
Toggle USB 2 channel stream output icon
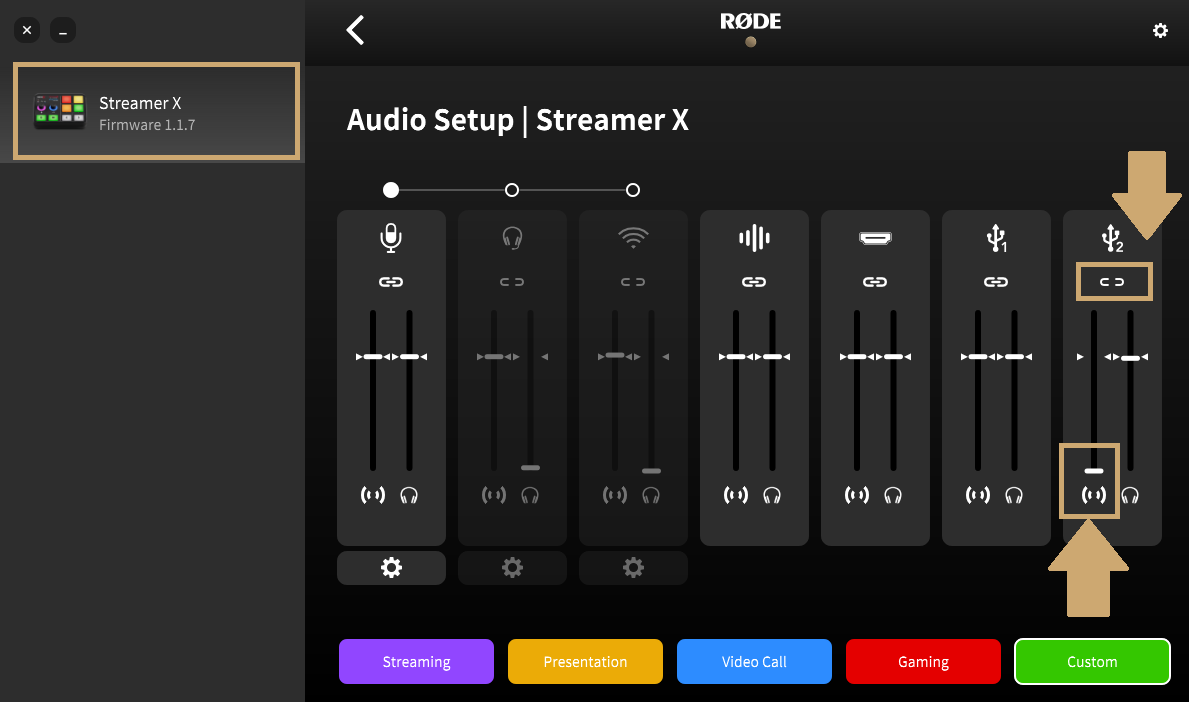click(1093, 496)
